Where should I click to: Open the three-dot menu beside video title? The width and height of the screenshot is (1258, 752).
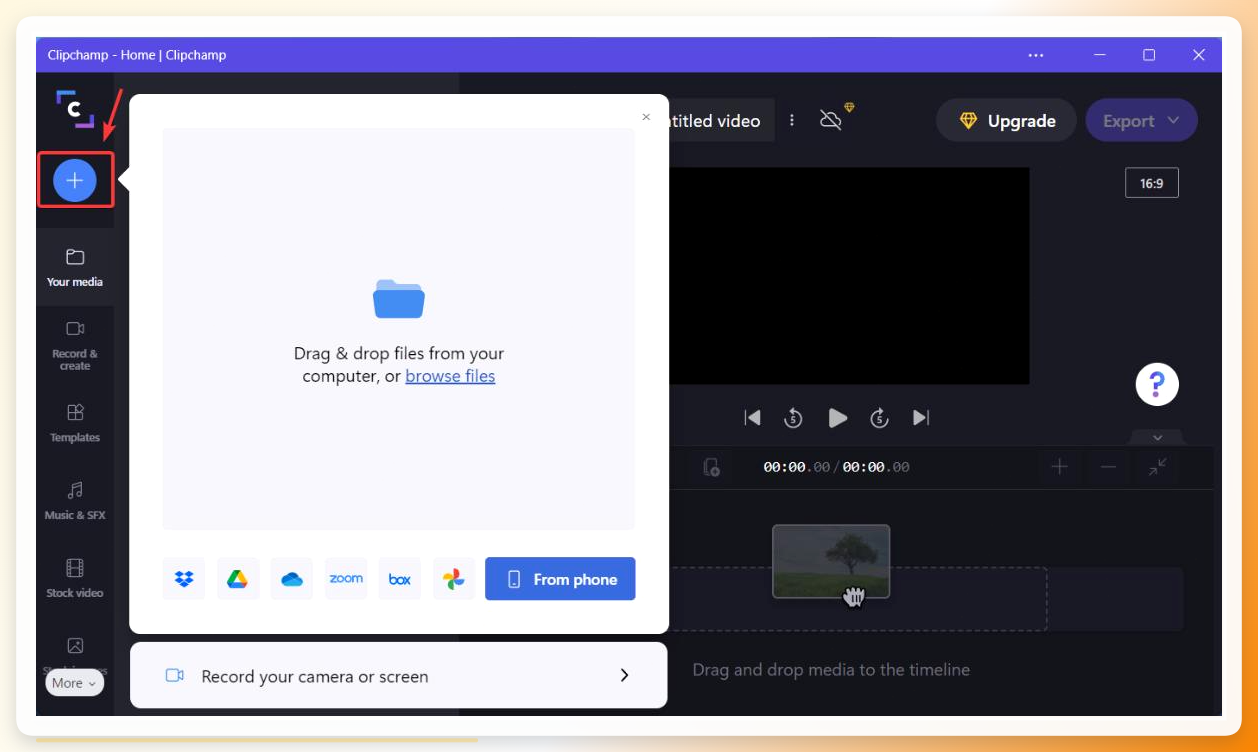tap(792, 120)
